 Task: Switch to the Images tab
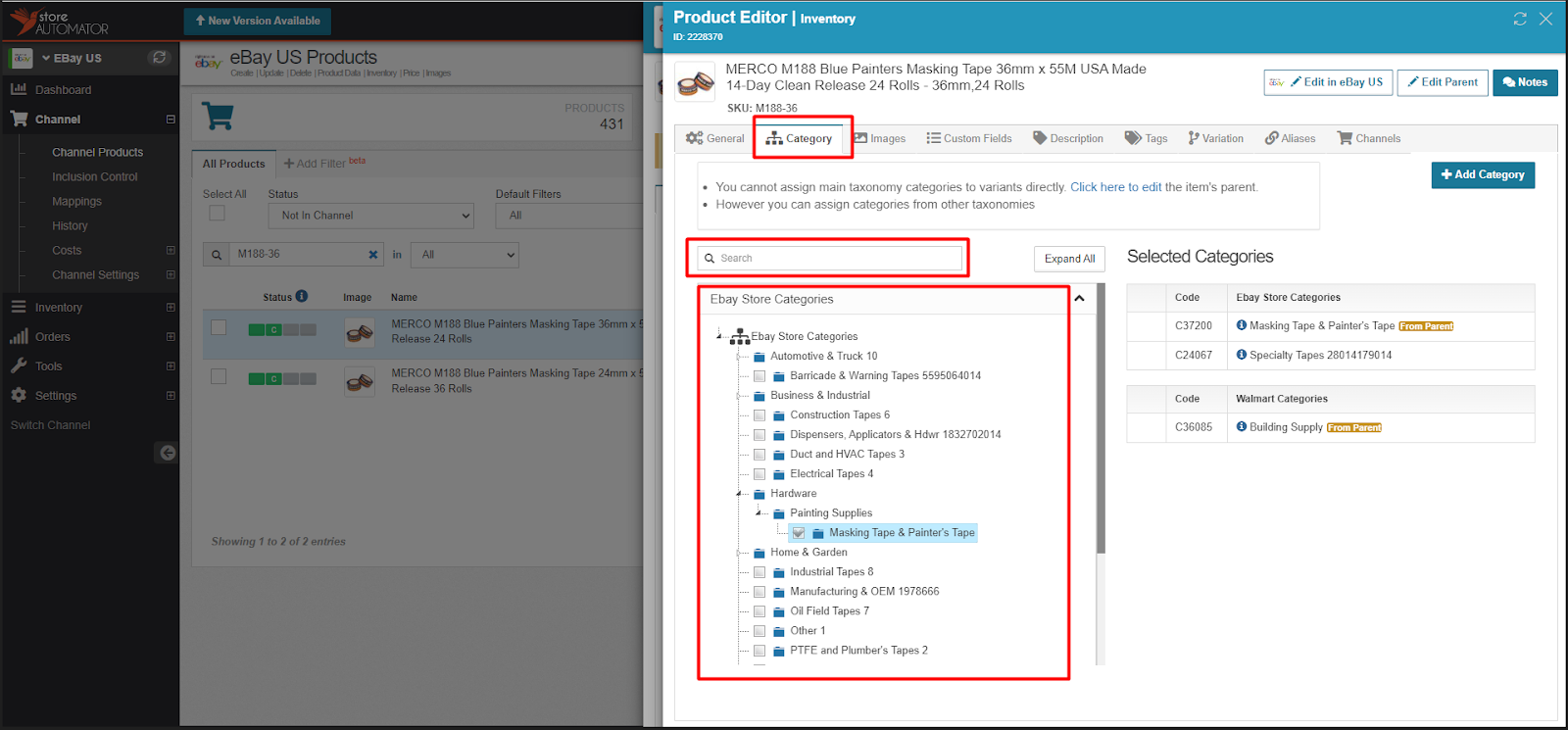pyautogui.click(x=879, y=138)
